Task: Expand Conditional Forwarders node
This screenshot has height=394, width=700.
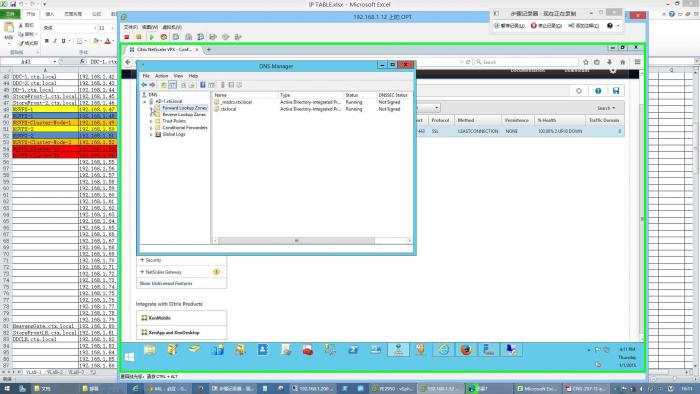Action: 151,128
